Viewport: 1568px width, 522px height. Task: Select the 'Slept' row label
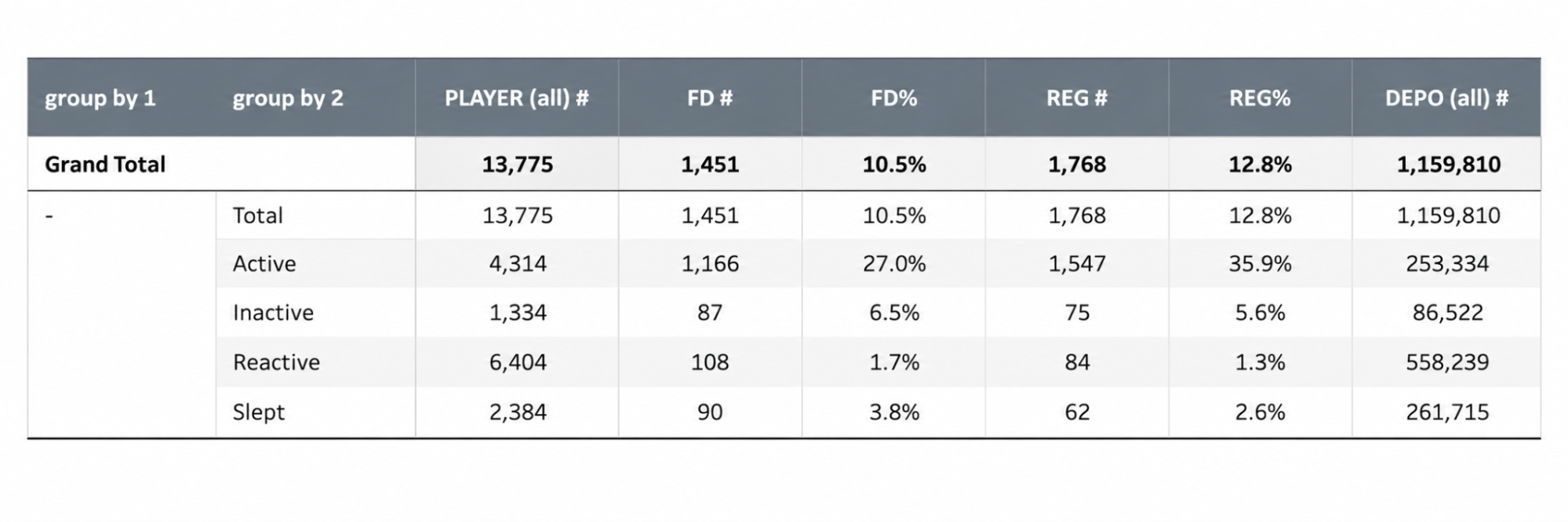point(258,412)
